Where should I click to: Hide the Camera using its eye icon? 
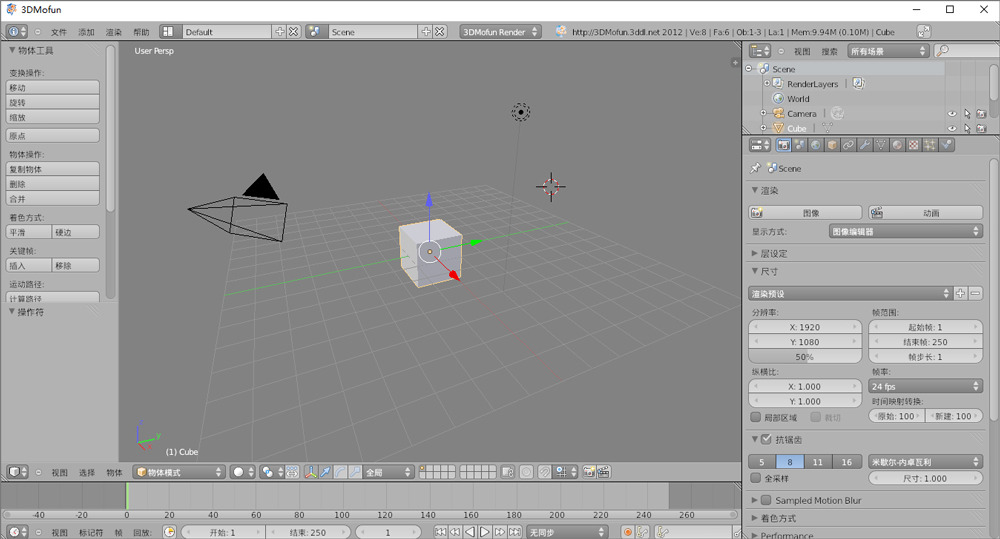951,114
